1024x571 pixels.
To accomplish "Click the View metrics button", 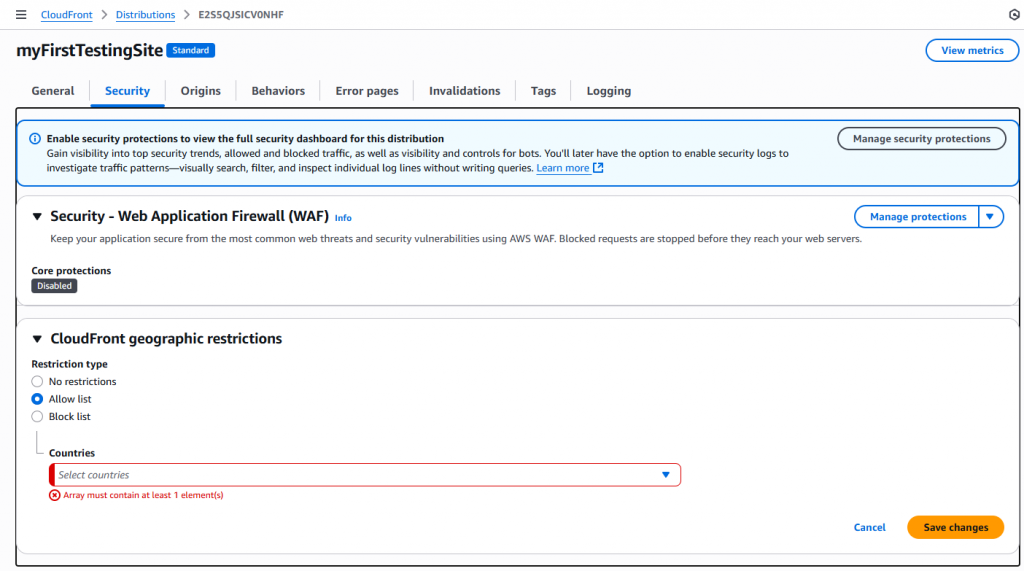I will [x=972, y=50].
